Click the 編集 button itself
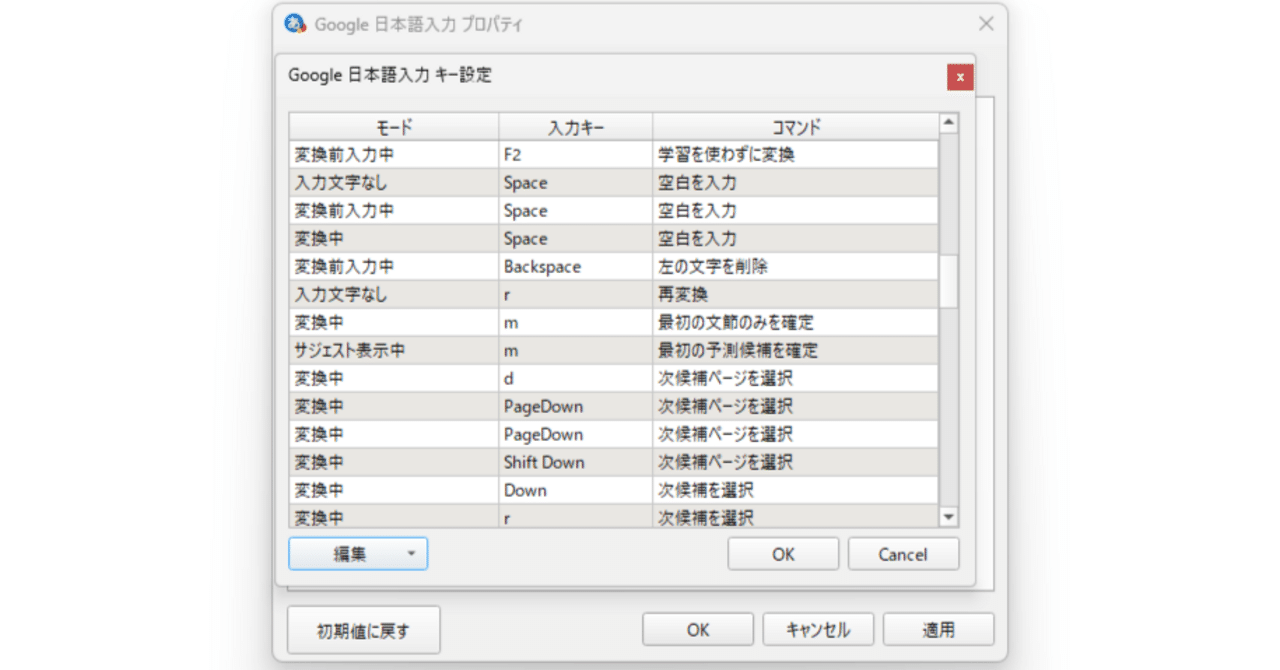This screenshot has height=670, width=1280. 350,553
